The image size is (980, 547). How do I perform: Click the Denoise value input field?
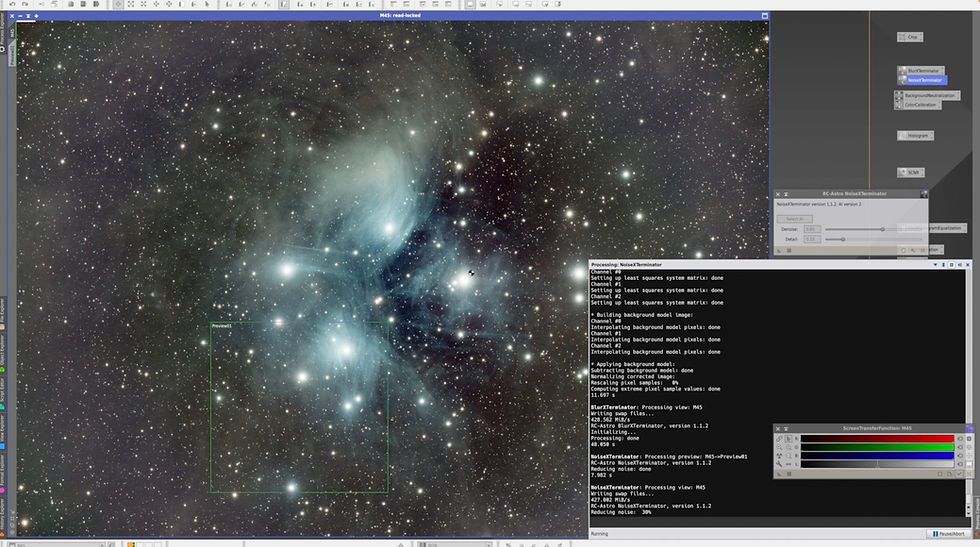pos(812,229)
